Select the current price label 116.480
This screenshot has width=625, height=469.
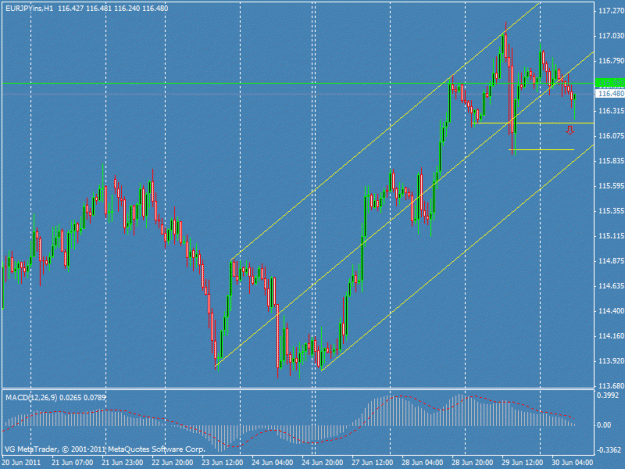pyautogui.click(x=610, y=94)
